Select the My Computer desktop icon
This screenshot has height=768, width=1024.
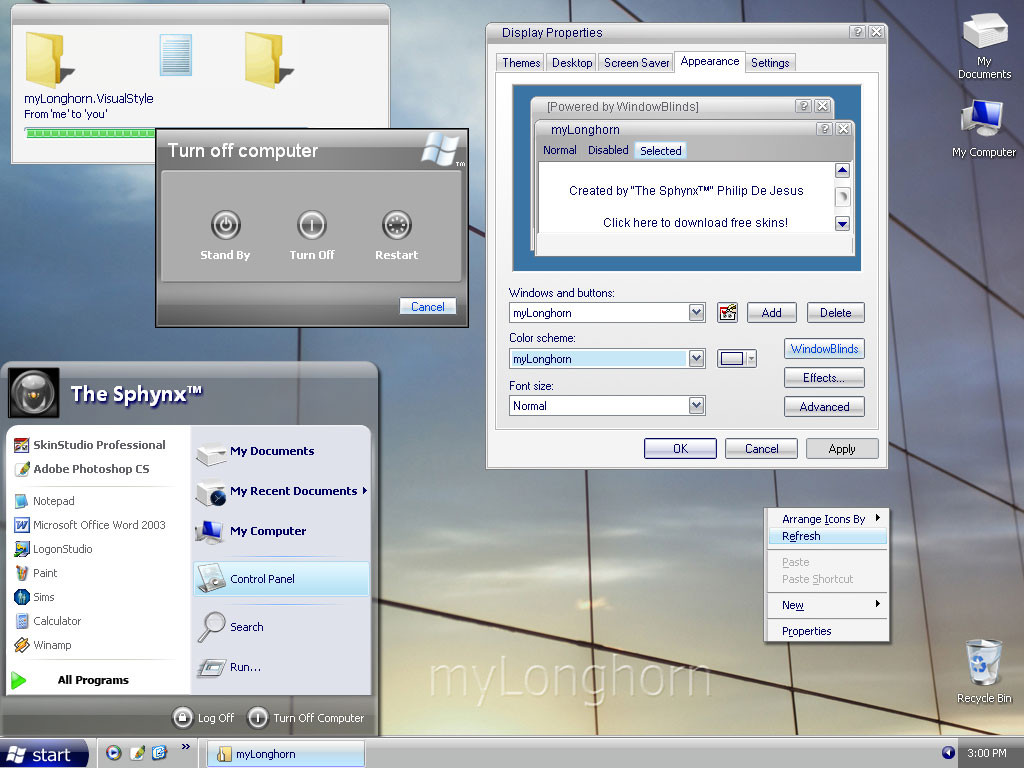pyautogui.click(x=984, y=129)
